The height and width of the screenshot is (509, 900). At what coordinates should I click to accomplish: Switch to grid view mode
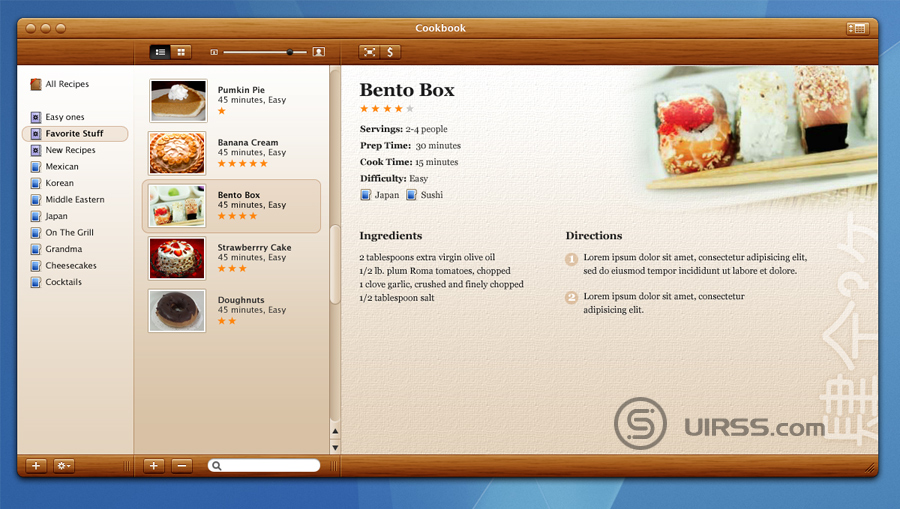[x=181, y=52]
